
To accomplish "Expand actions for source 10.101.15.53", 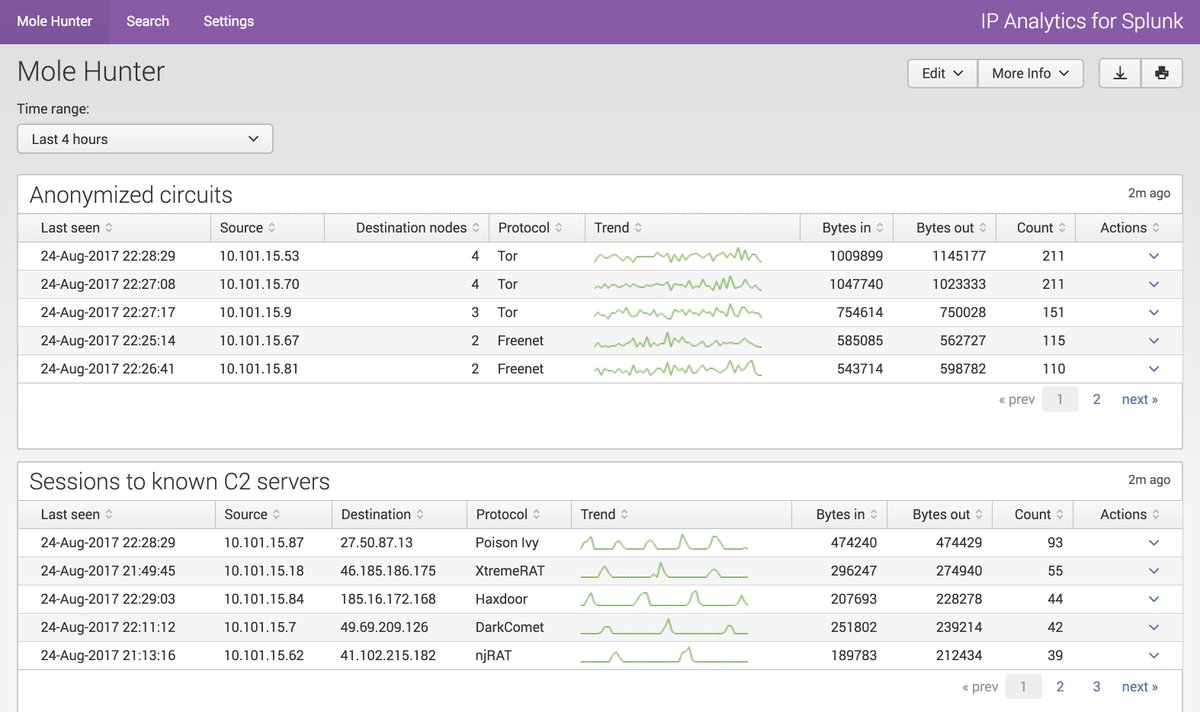I will click(1154, 256).
